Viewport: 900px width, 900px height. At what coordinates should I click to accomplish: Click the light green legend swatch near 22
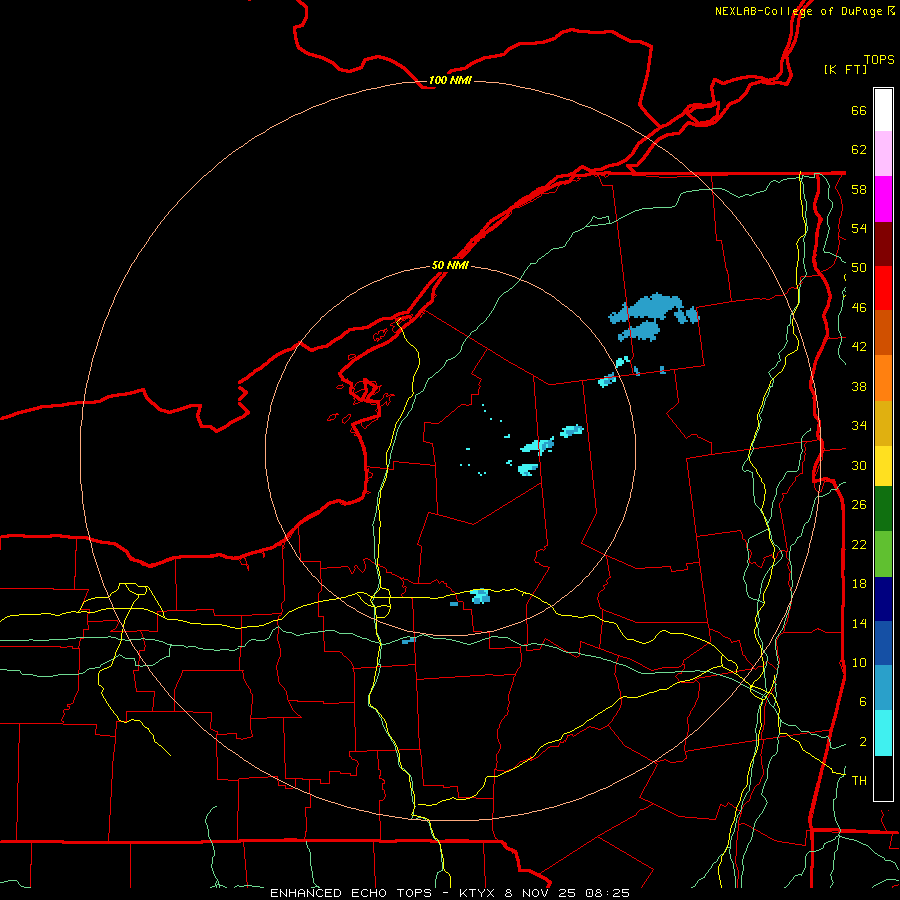(x=883, y=554)
